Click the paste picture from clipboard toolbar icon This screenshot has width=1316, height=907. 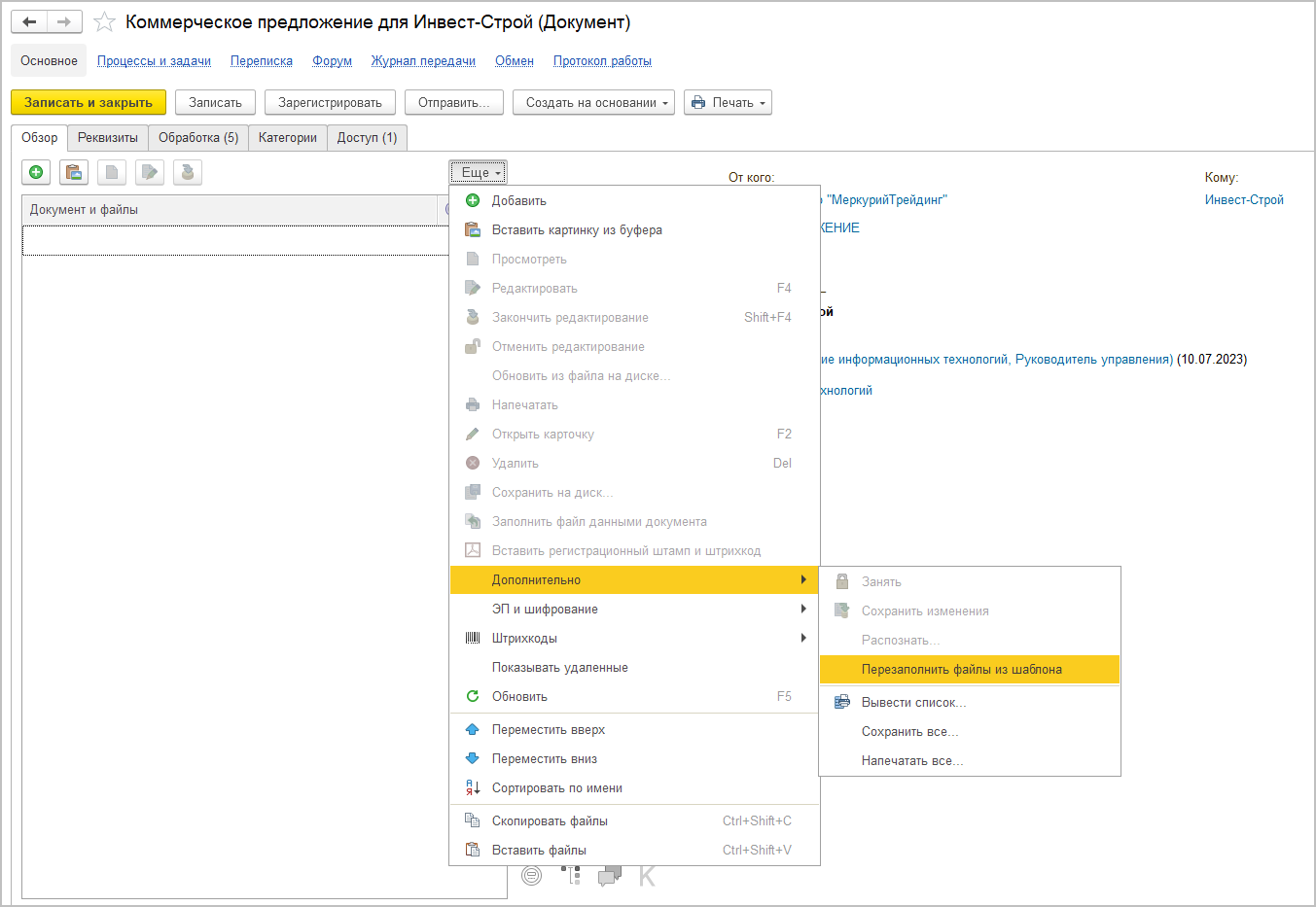coord(74,172)
